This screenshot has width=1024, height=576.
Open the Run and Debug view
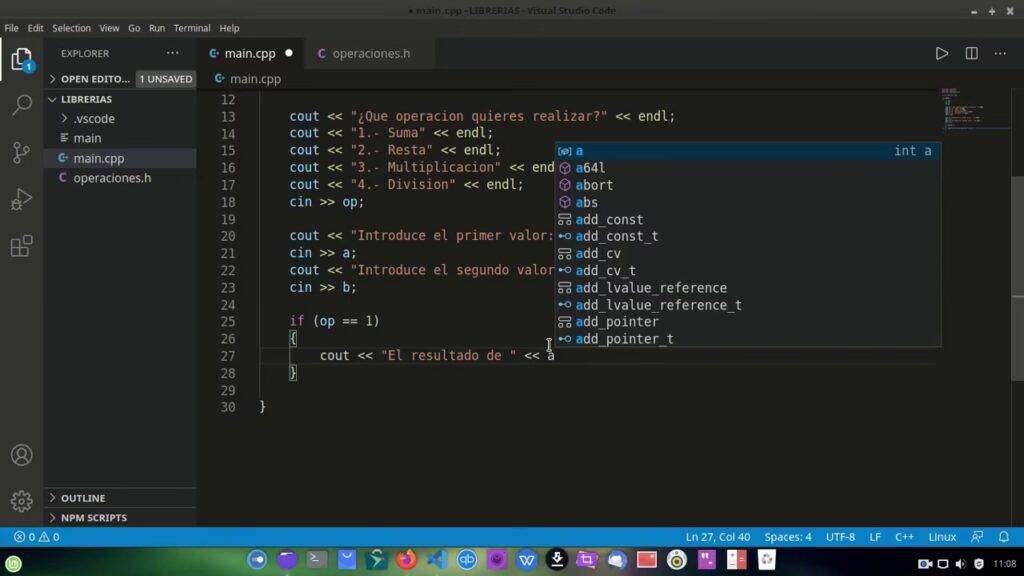[21, 199]
